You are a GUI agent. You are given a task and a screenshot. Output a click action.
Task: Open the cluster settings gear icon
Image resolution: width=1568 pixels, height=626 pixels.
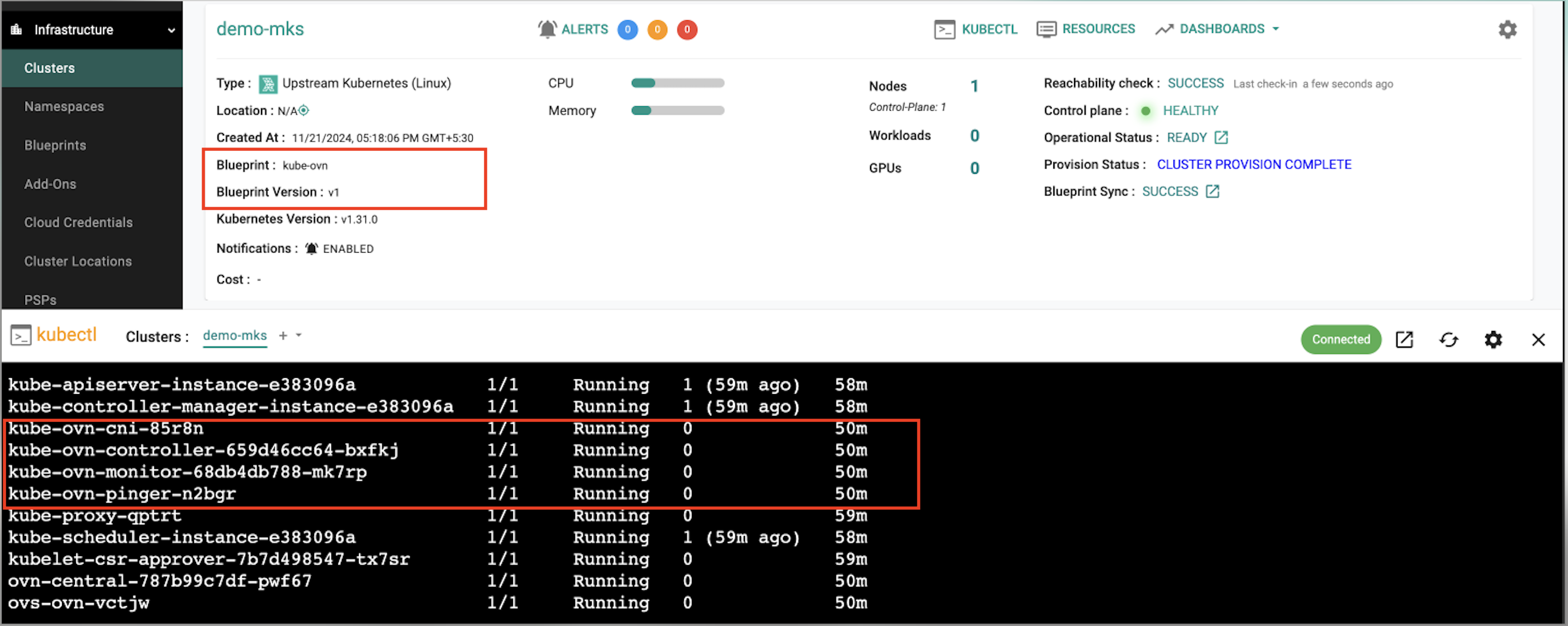[x=1507, y=29]
